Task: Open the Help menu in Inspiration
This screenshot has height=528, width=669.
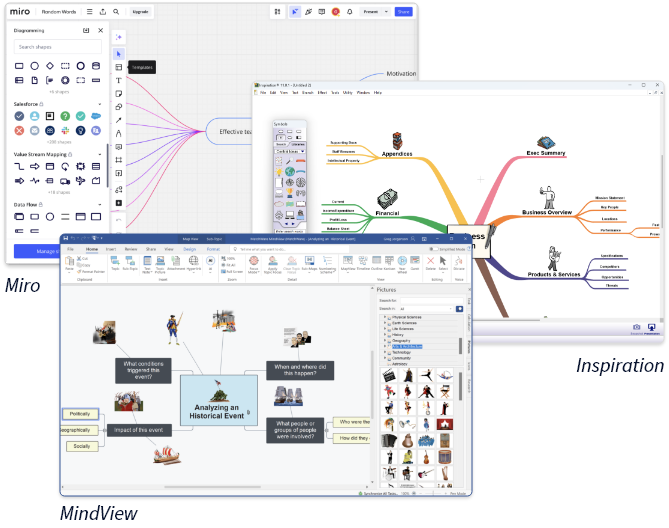Action: 378,93
